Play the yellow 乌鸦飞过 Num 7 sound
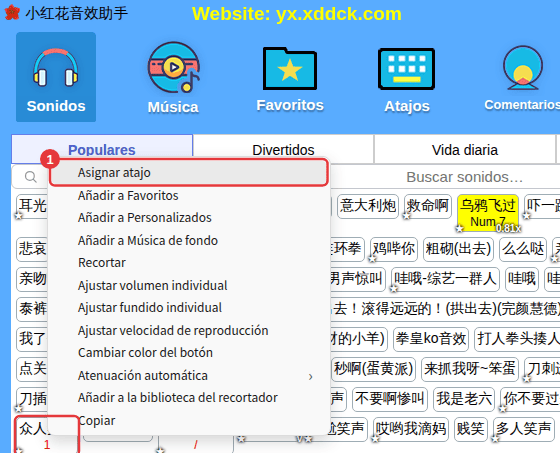The image size is (560, 453). click(x=488, y=213)
